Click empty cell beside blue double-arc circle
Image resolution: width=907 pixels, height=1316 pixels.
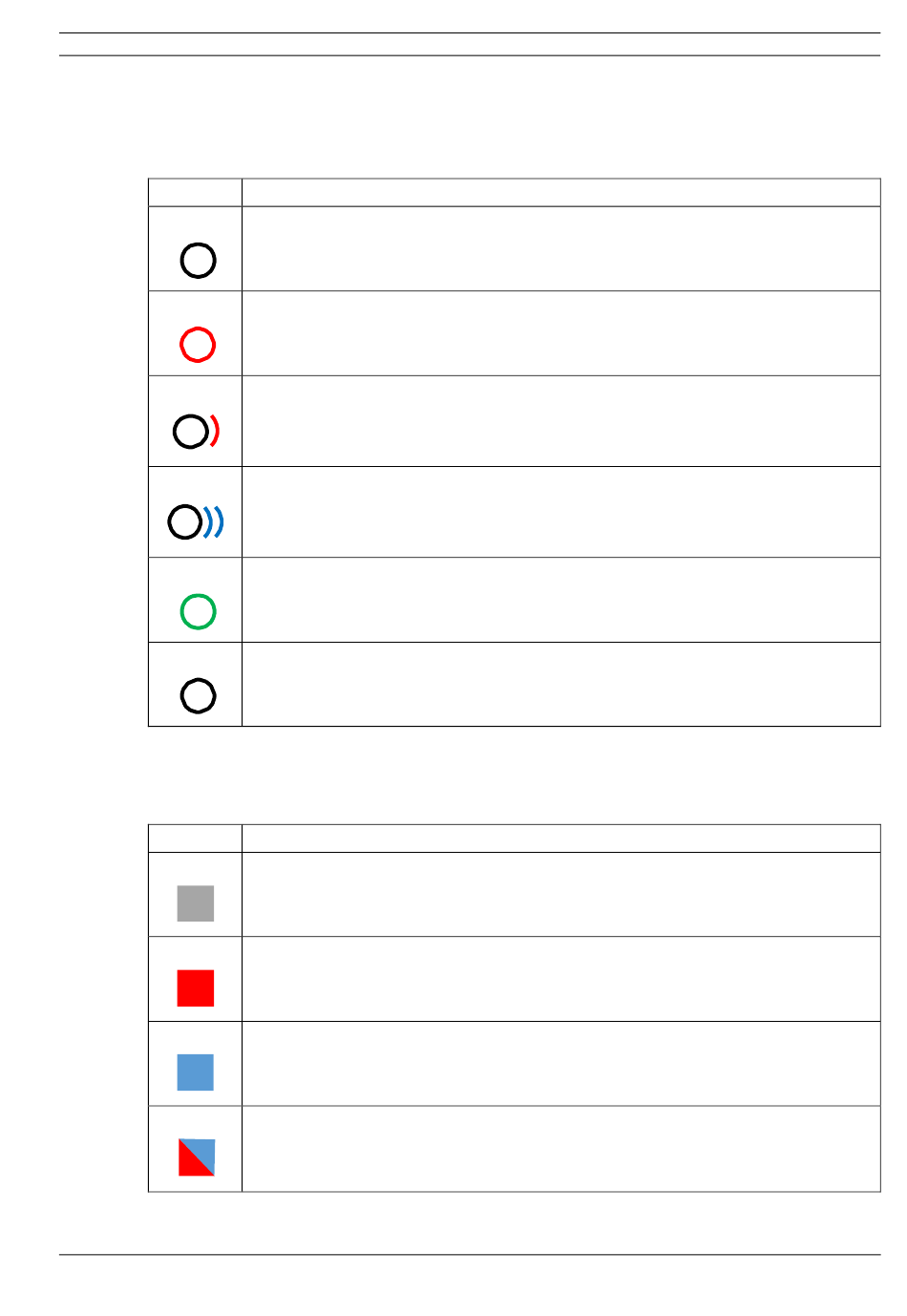tap(561, 512)
